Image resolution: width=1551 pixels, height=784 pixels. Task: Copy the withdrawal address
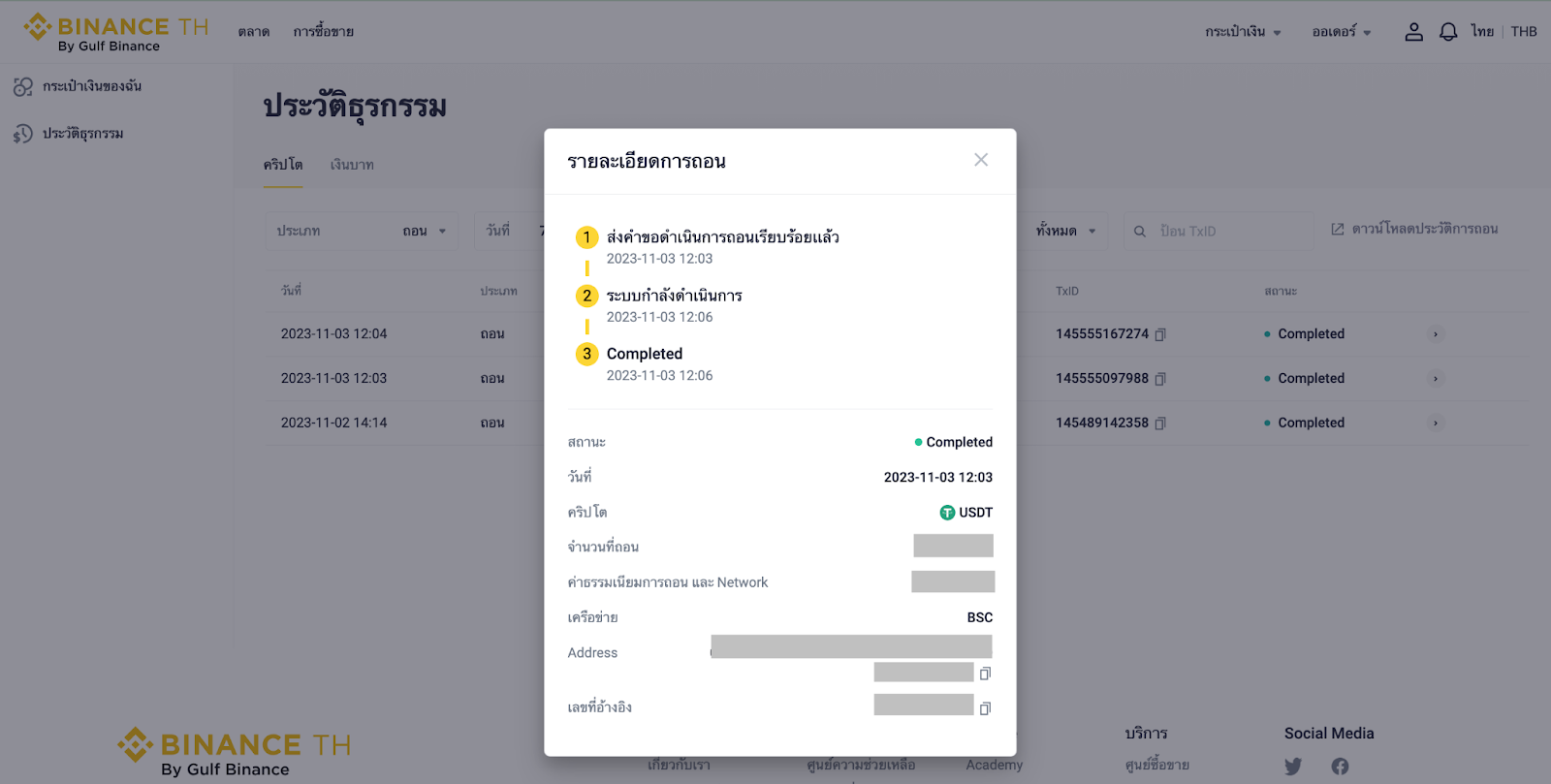pos(985,674)
